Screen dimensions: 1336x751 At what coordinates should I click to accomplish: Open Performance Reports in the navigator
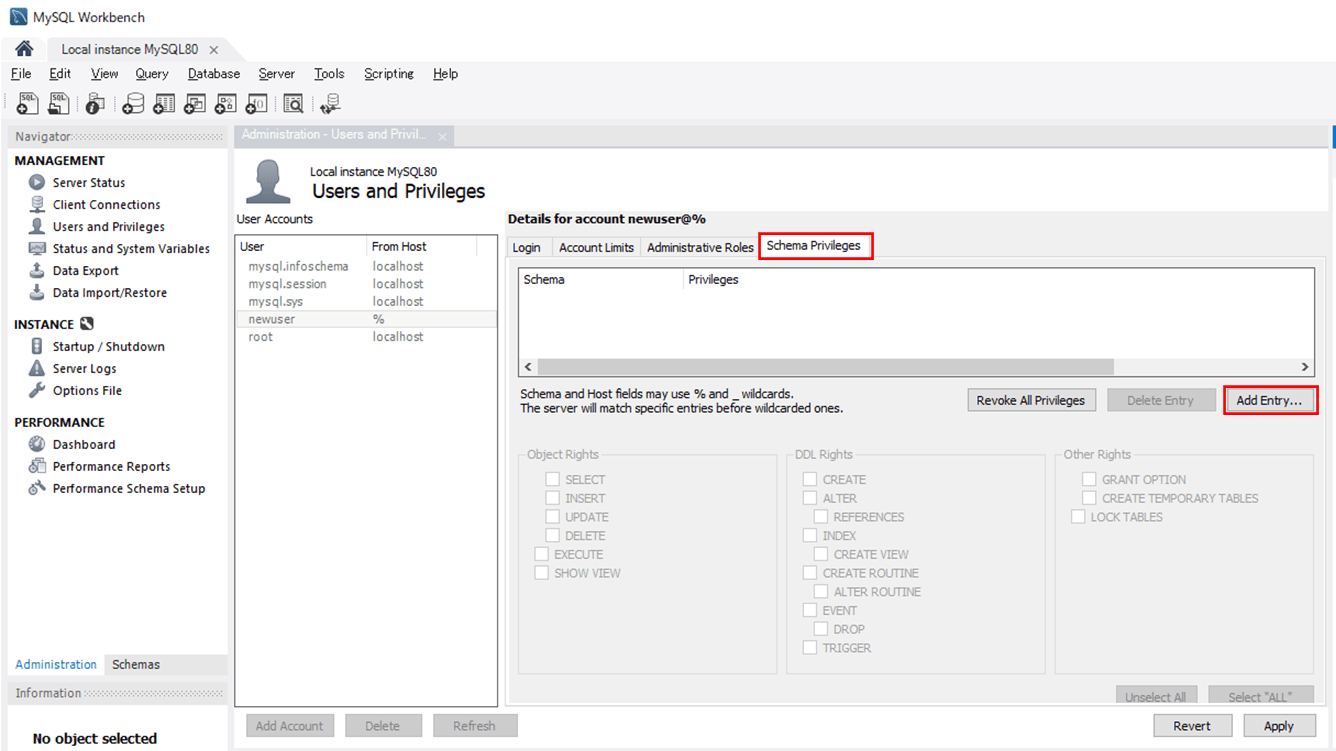(111, 466)
